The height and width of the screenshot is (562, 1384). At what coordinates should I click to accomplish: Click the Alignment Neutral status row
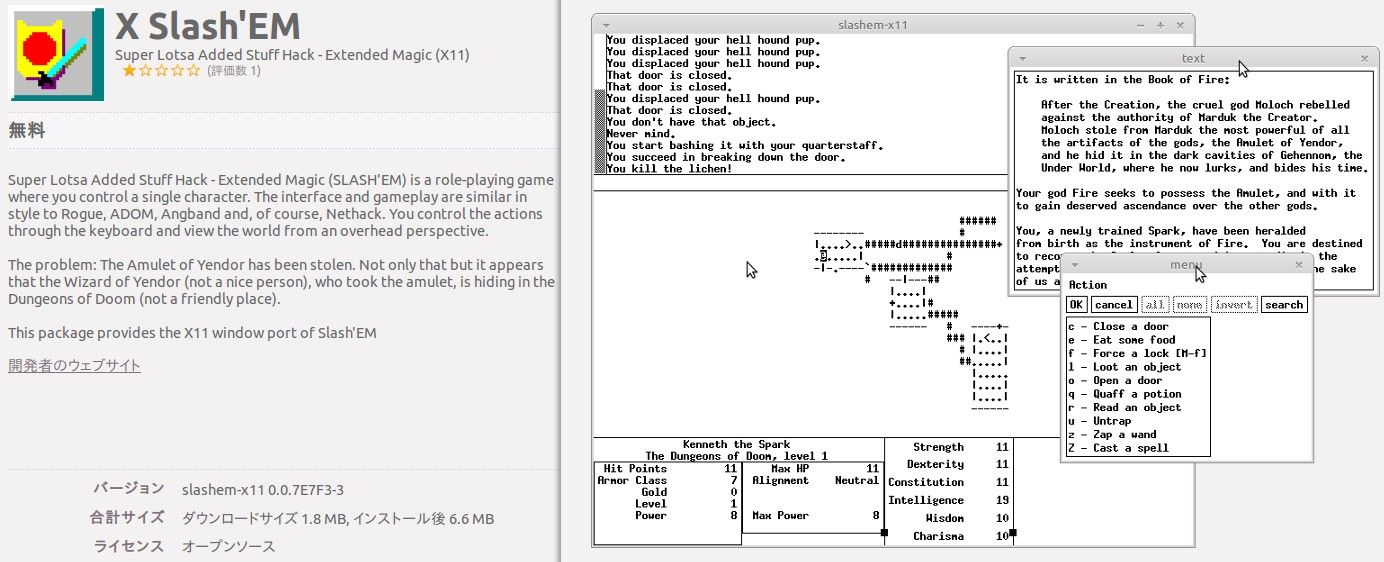(x=814, y=480)
